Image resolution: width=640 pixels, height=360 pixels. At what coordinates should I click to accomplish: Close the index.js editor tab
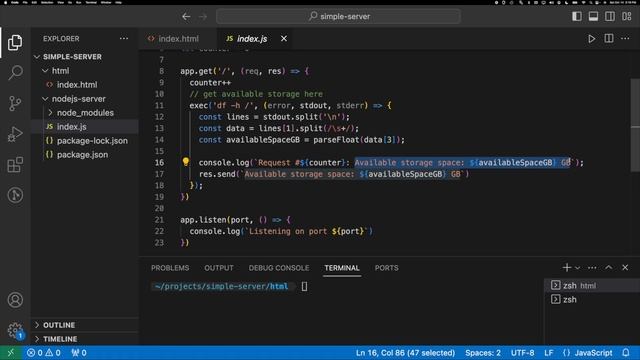(x=284, y=38)
